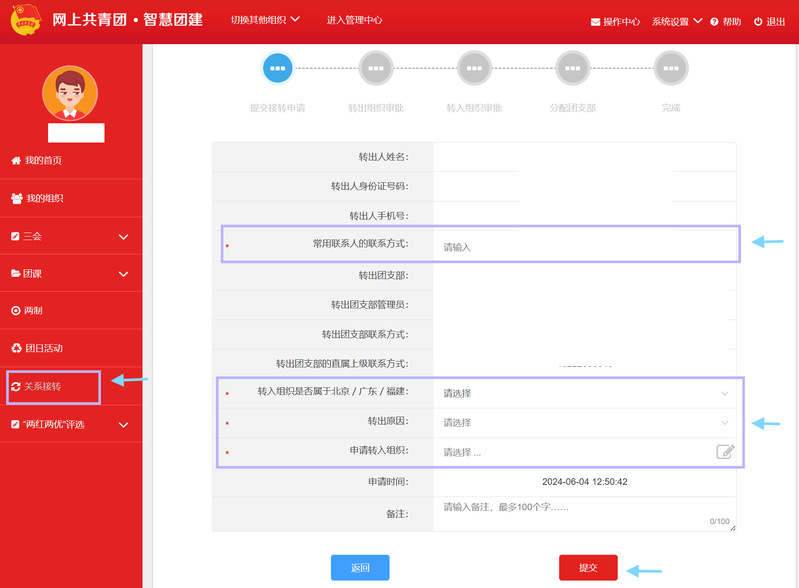Click 退出 logout in top bar
Viewport: 799px width, 588px height.
point(769,21)
